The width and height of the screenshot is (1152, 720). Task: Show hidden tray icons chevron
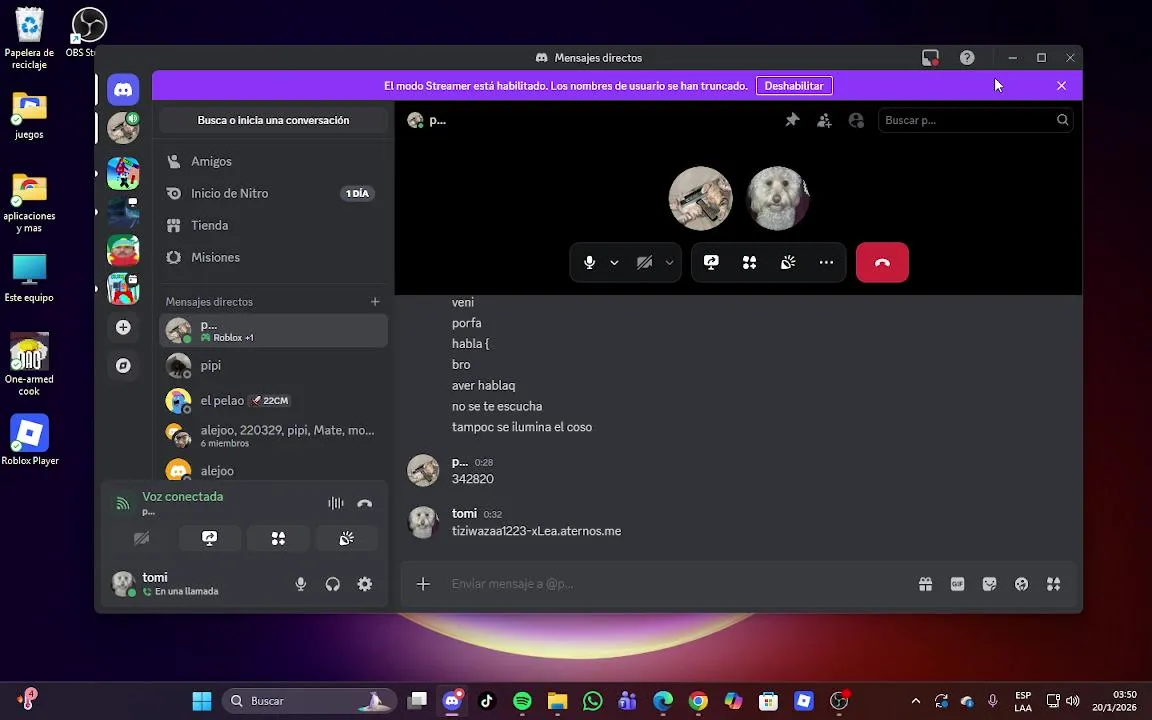tap(915, 701)
